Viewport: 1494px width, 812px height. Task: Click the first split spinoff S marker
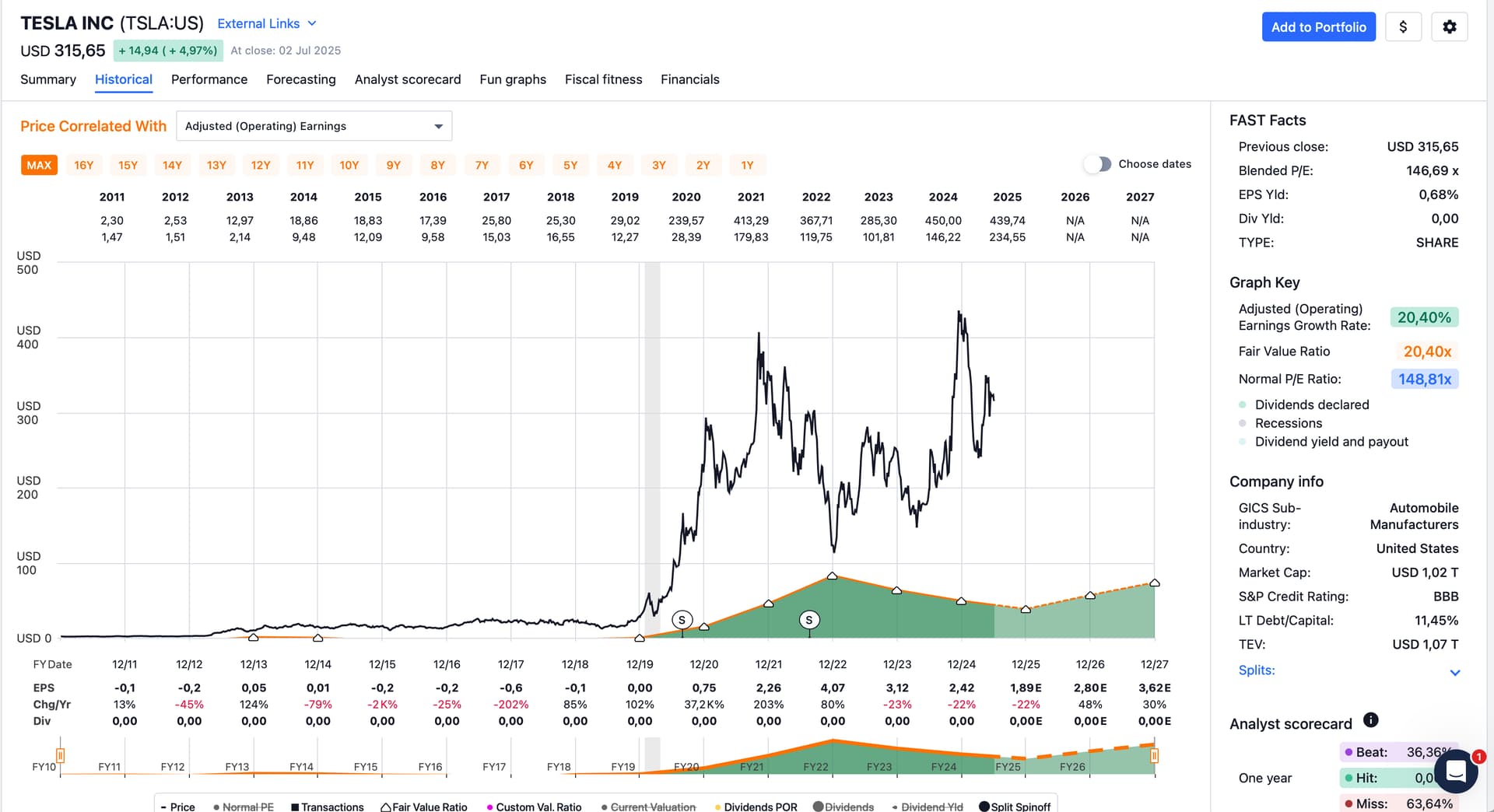pyautogui.click(x=682, y=620)
